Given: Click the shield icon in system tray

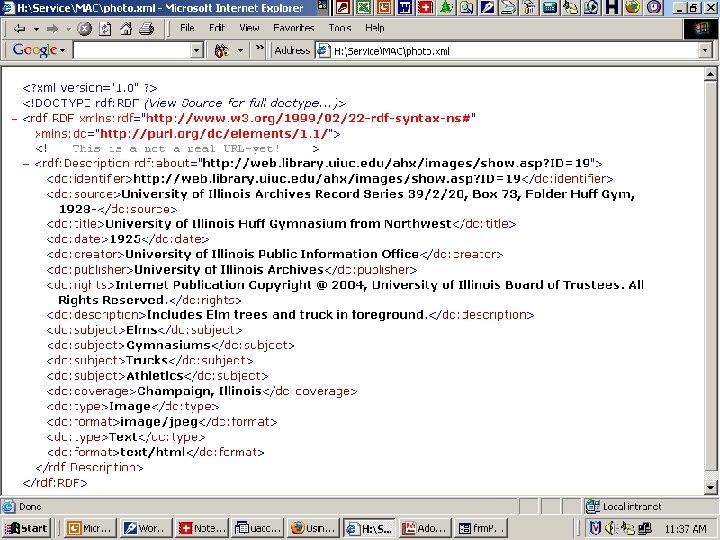Looking at the screenshot, I should tap(595, 529).
